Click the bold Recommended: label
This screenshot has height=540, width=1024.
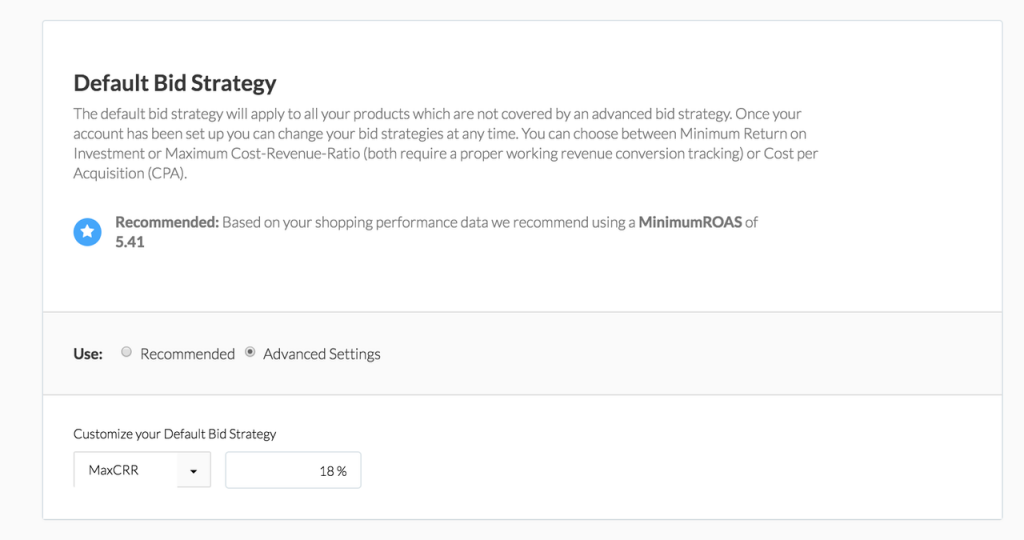click(x=167, y=222)
